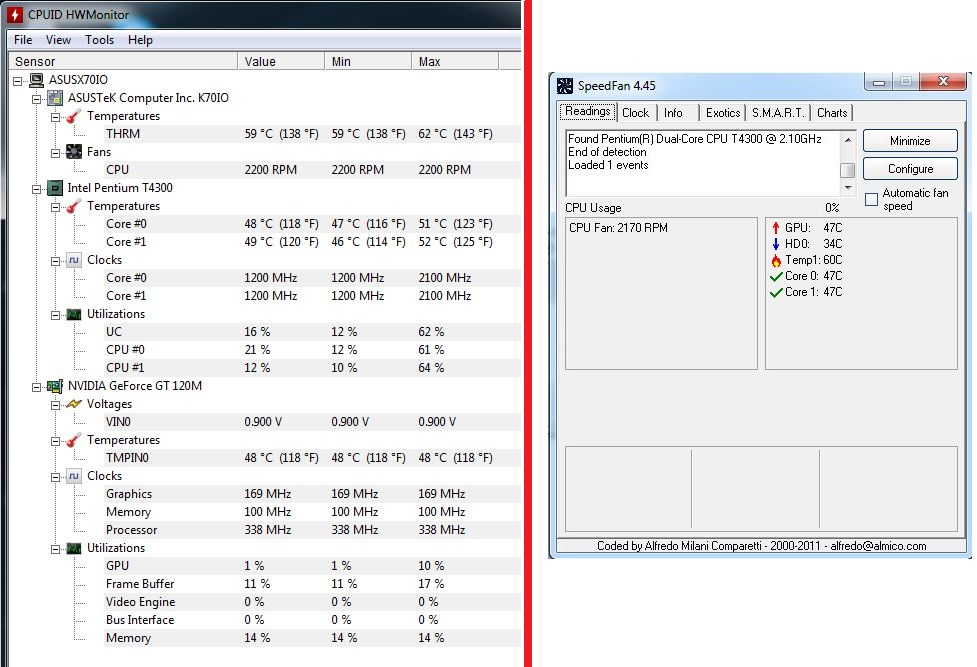
Task: Click the Voltages lightning icon
Action: point(74,404)
